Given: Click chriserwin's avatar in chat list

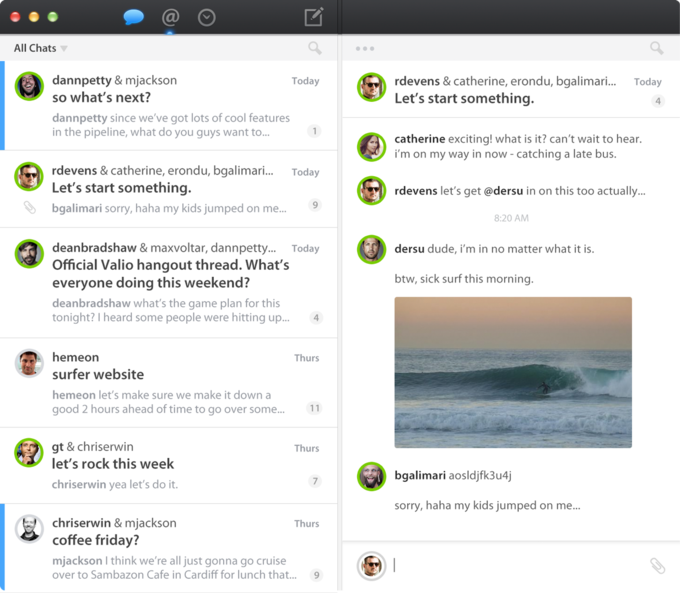Looking at the screenshot, I should [x=29, y=529].
